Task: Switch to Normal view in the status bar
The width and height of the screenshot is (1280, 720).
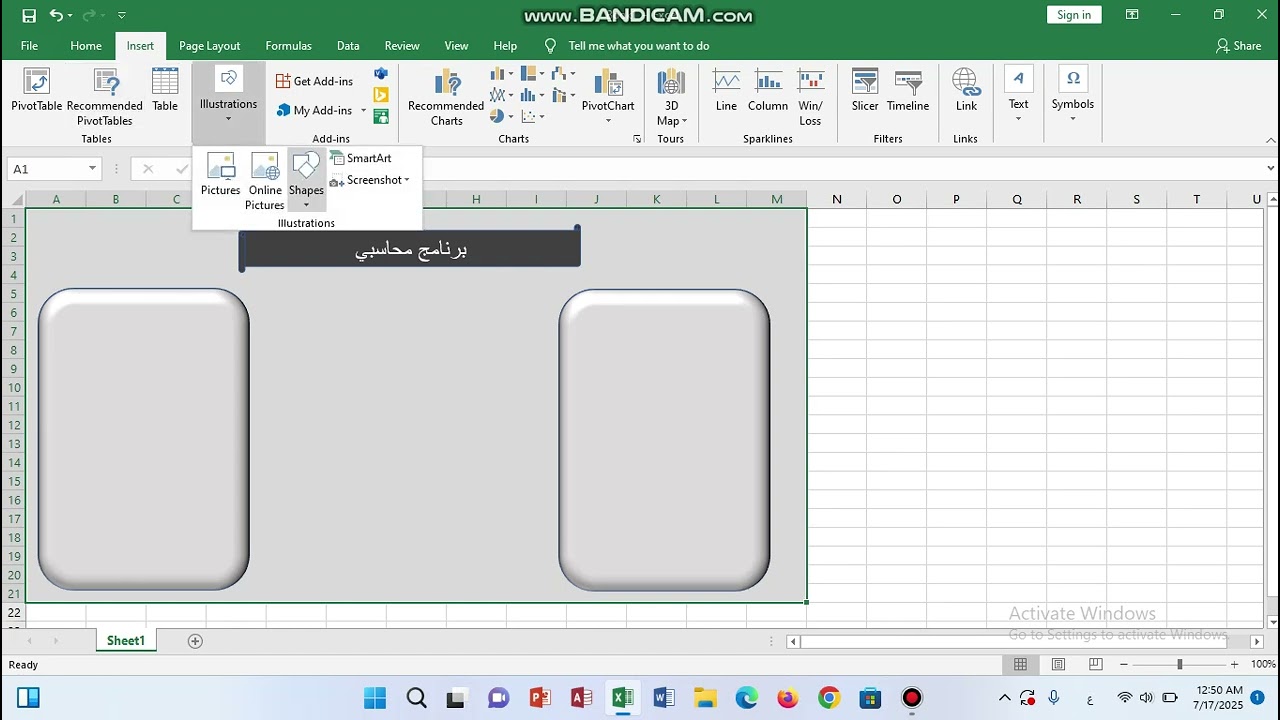Action: click(x=1020, y=664)
